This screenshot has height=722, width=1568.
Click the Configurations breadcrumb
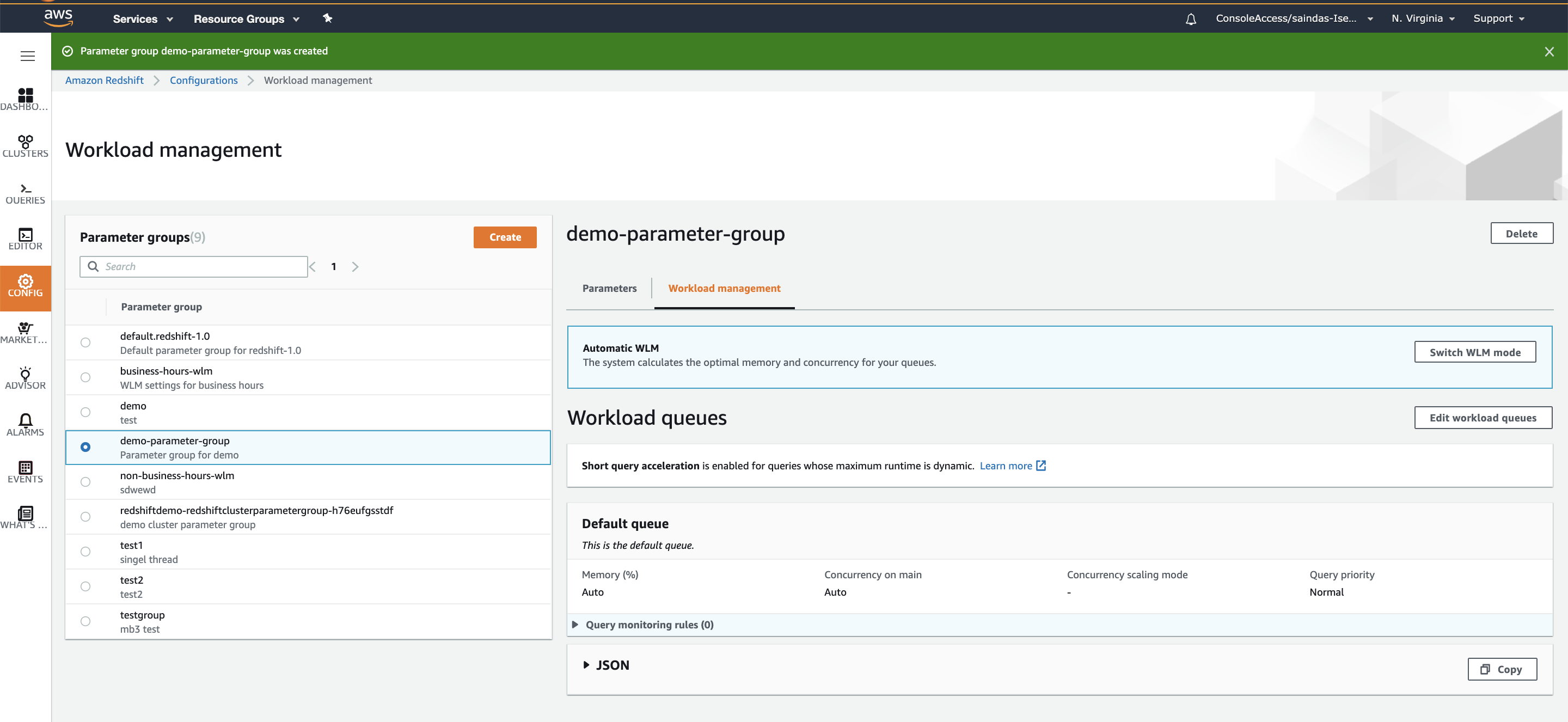(203, 81)
